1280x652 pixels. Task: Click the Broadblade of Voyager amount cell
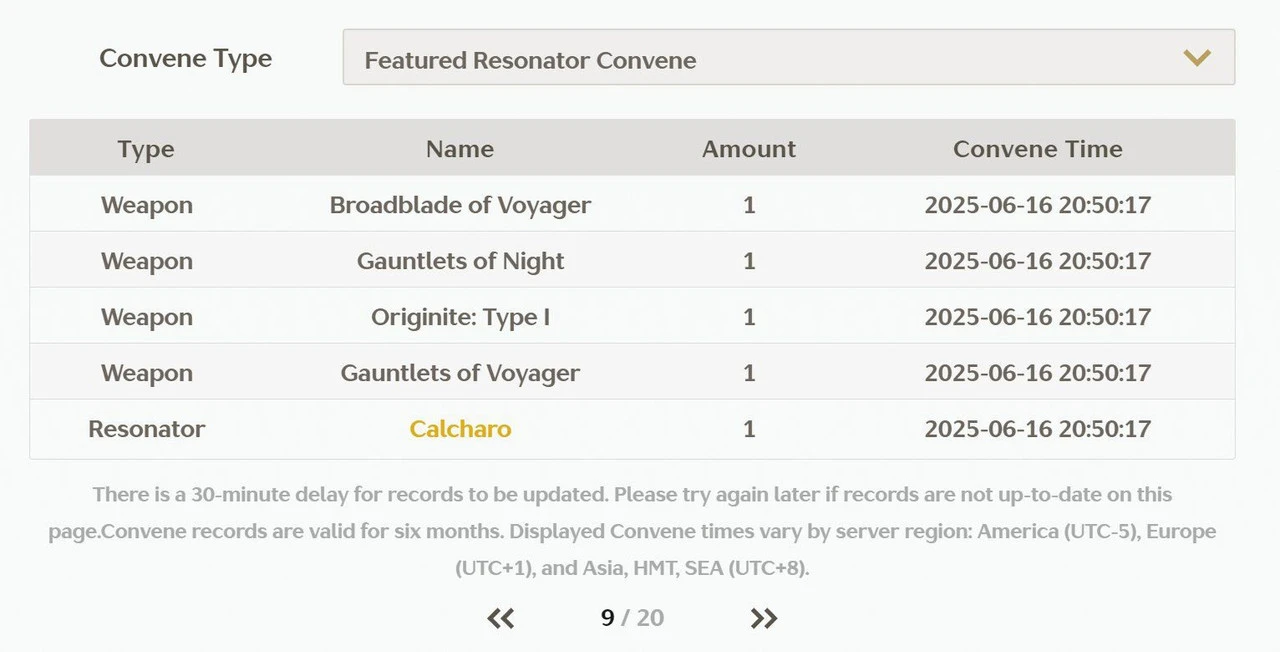749,205
